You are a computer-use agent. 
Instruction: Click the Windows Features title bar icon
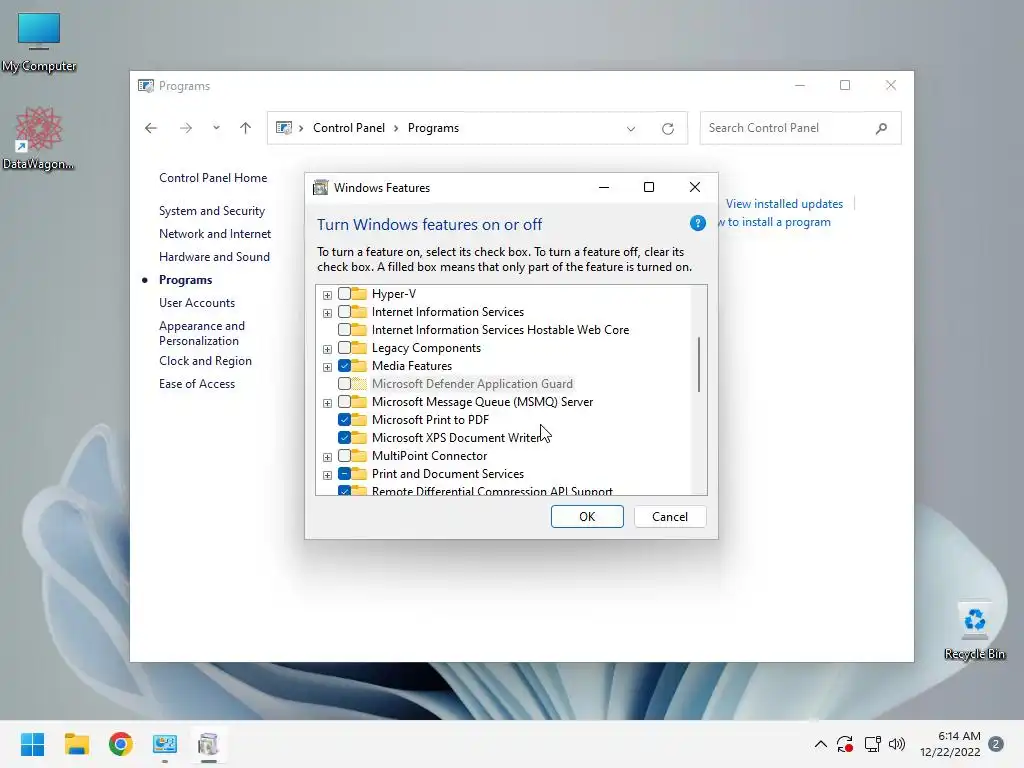[x=320, y=188]
